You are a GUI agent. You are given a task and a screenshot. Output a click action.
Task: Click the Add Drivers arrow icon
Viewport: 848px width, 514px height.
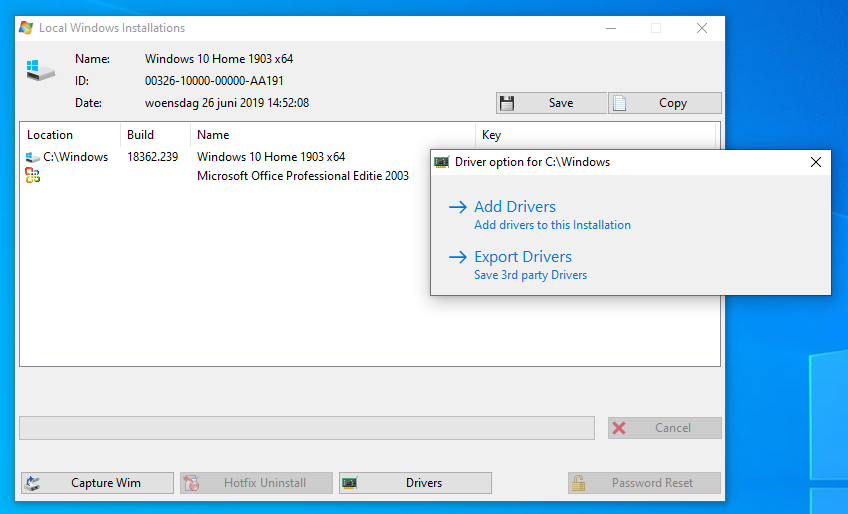[x=458, y=207]
